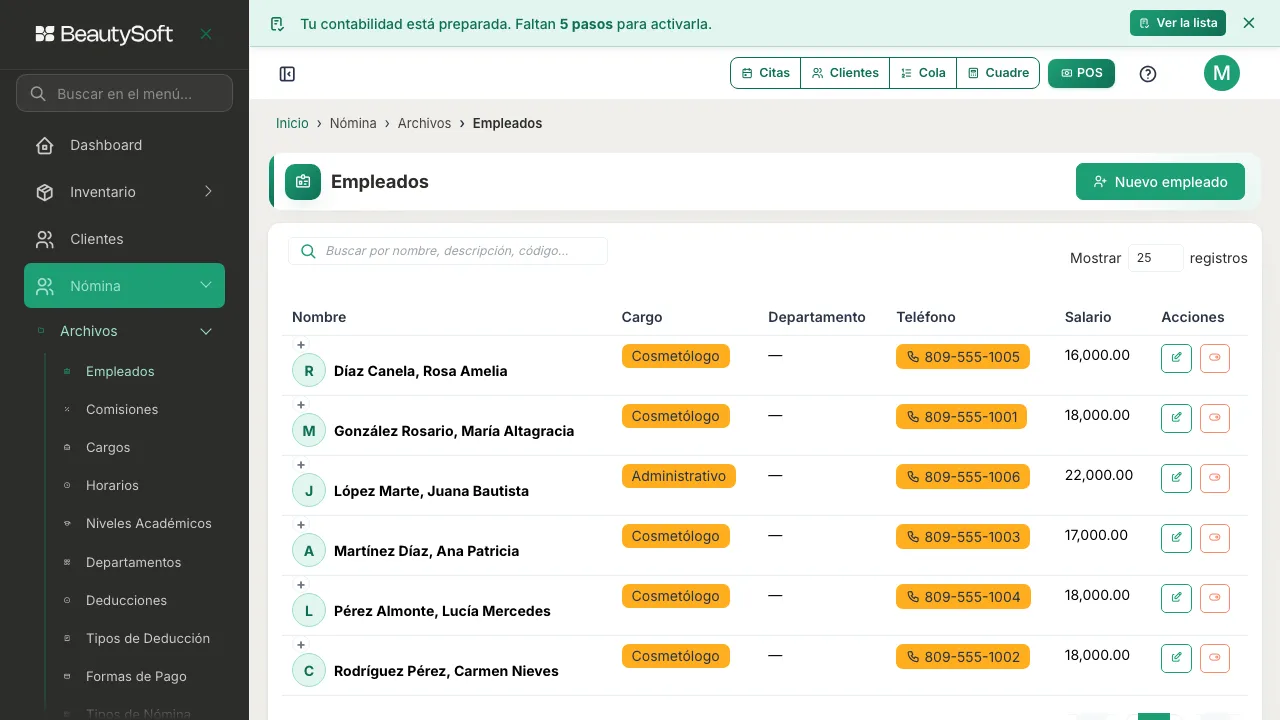Edit employee López Marte, Juana Bautista

[1176, 478]
